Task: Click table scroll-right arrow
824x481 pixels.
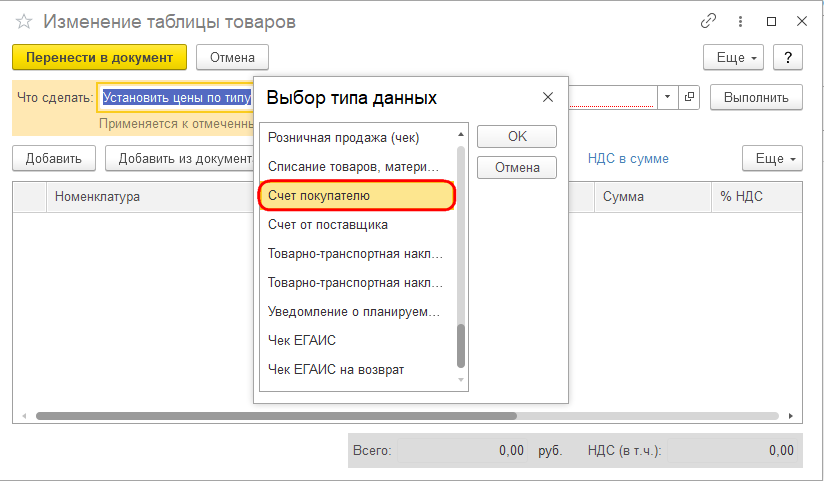Action: (791, 416)
